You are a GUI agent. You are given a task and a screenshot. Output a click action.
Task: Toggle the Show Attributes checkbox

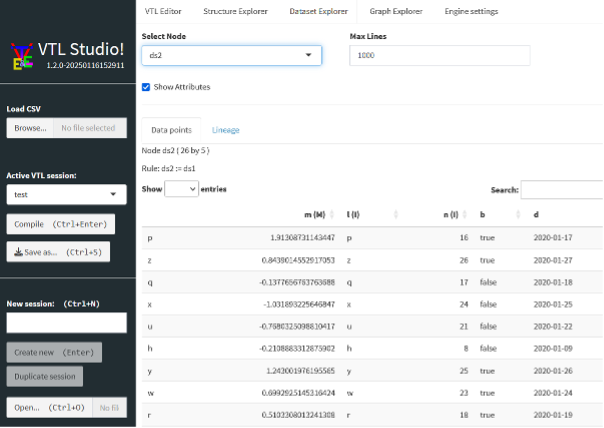pyautogui.click(x=147, y=87)
